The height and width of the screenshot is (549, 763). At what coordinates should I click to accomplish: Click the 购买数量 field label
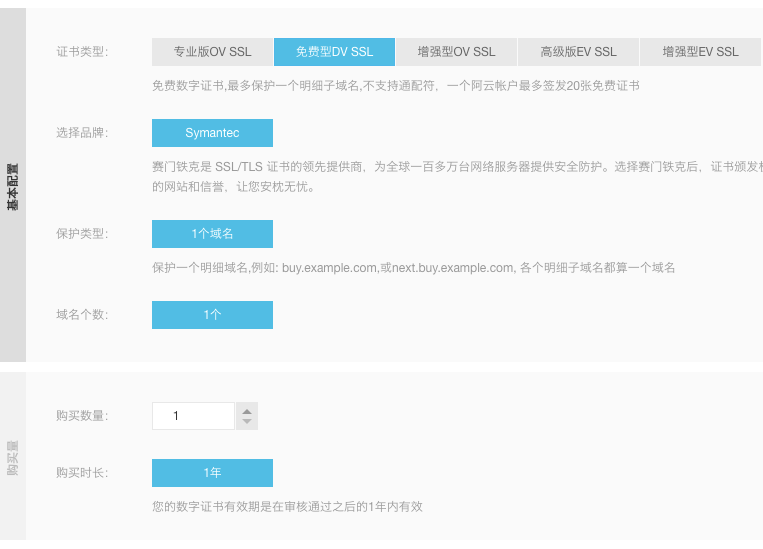tap(82, 416)
